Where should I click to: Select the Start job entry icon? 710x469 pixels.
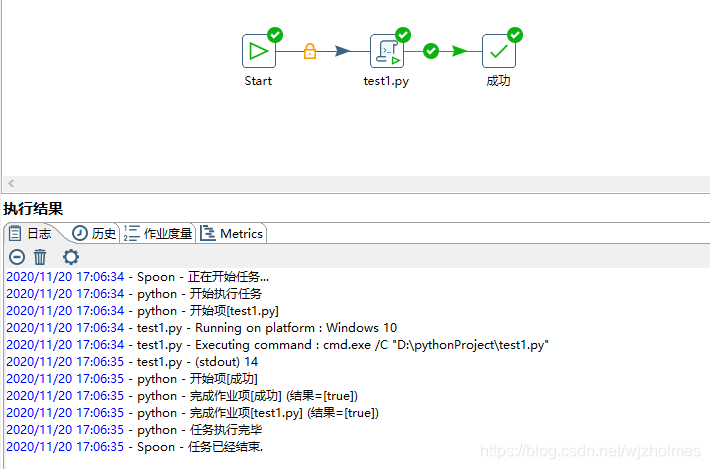click(259, 51)
